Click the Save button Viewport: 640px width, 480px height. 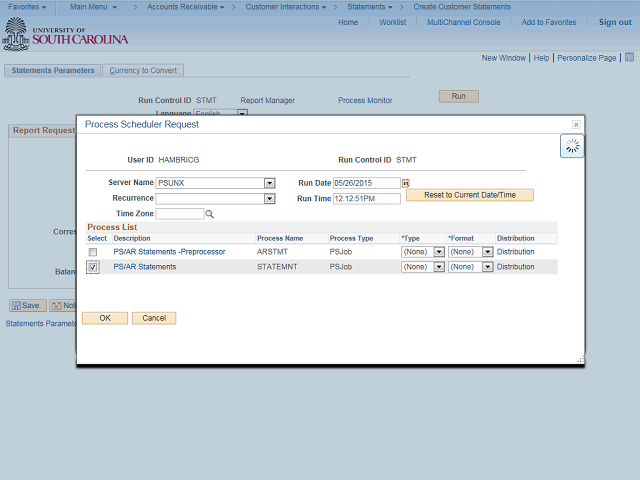pos(27,305)
